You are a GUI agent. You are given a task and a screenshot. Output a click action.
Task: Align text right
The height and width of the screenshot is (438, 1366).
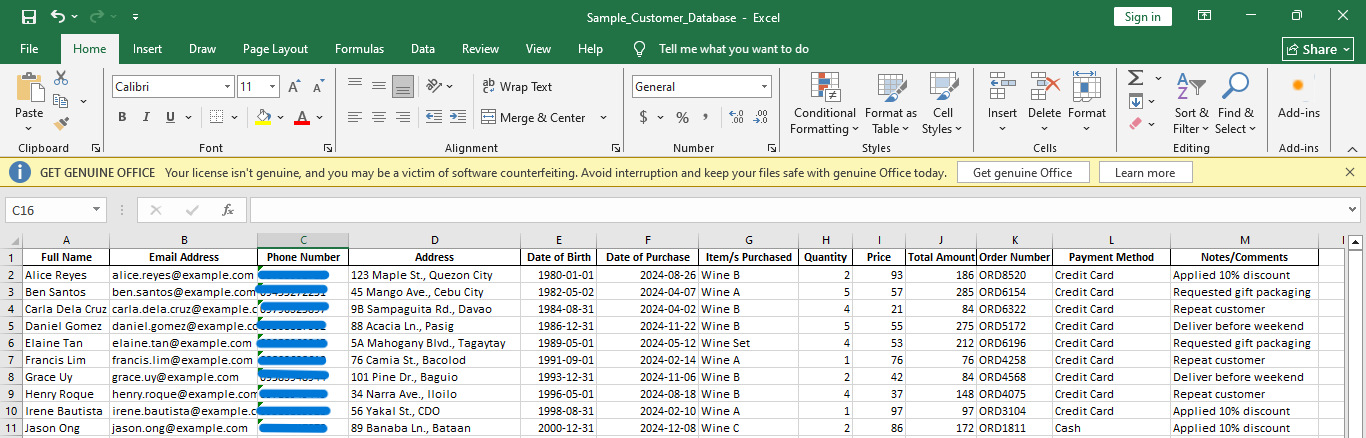[x=403, y=117]
